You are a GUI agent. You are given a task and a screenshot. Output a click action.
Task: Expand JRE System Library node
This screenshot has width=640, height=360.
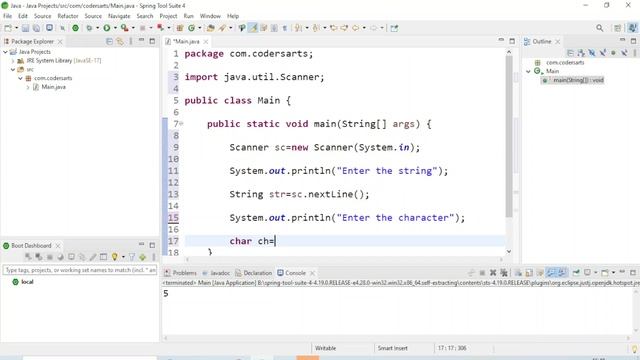[13, 61]
